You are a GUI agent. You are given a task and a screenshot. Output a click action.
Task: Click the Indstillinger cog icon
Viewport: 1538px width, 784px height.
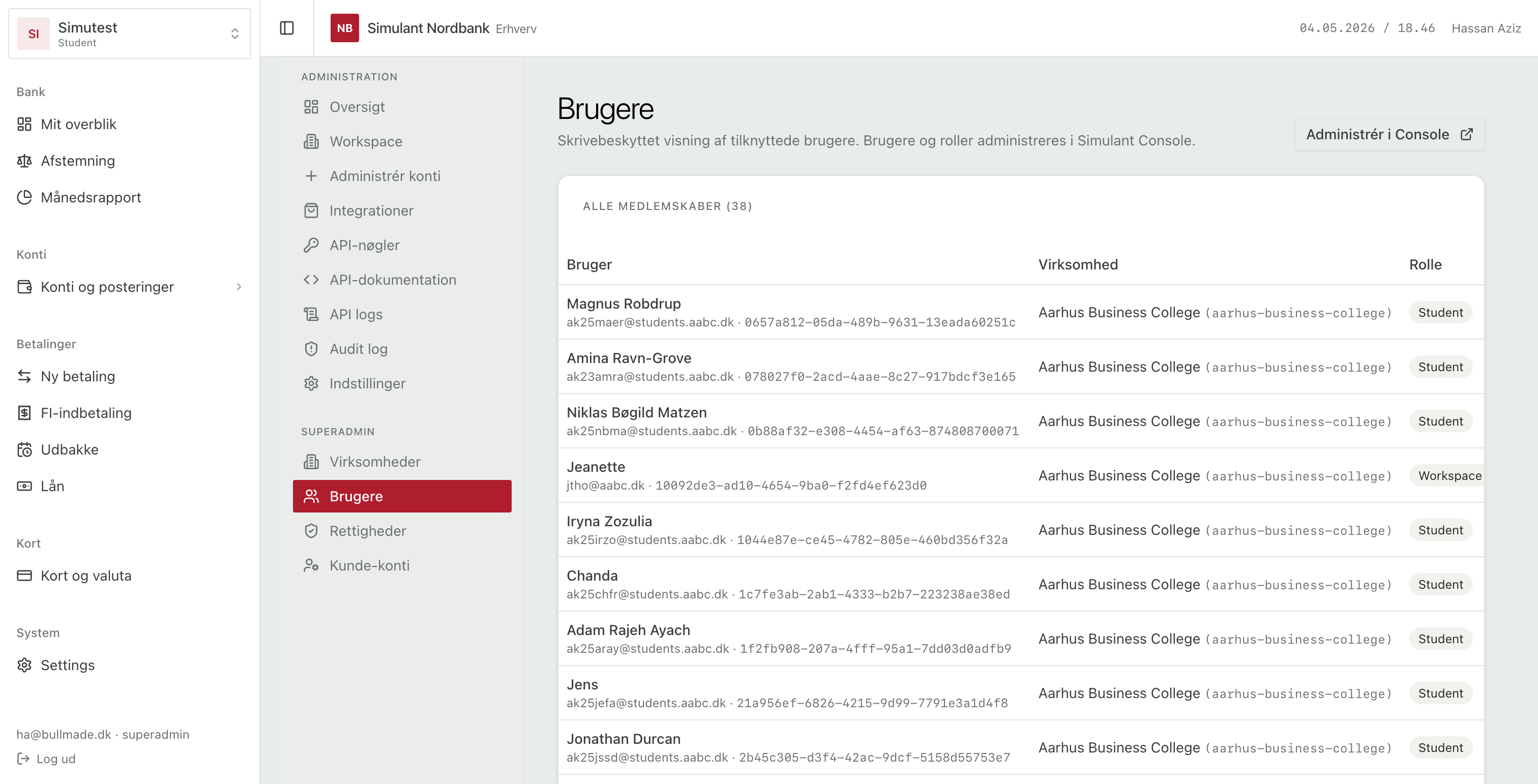(x=311, y=384)
